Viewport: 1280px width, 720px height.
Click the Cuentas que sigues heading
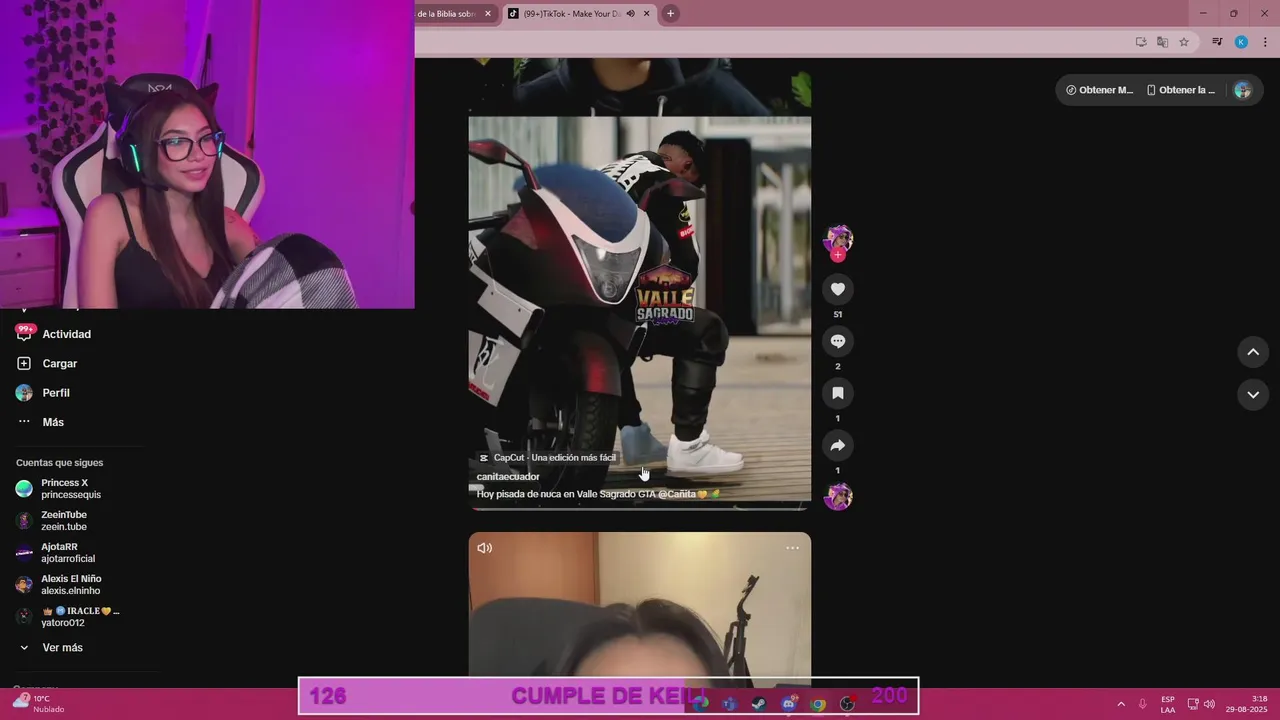tap(59, 463)
